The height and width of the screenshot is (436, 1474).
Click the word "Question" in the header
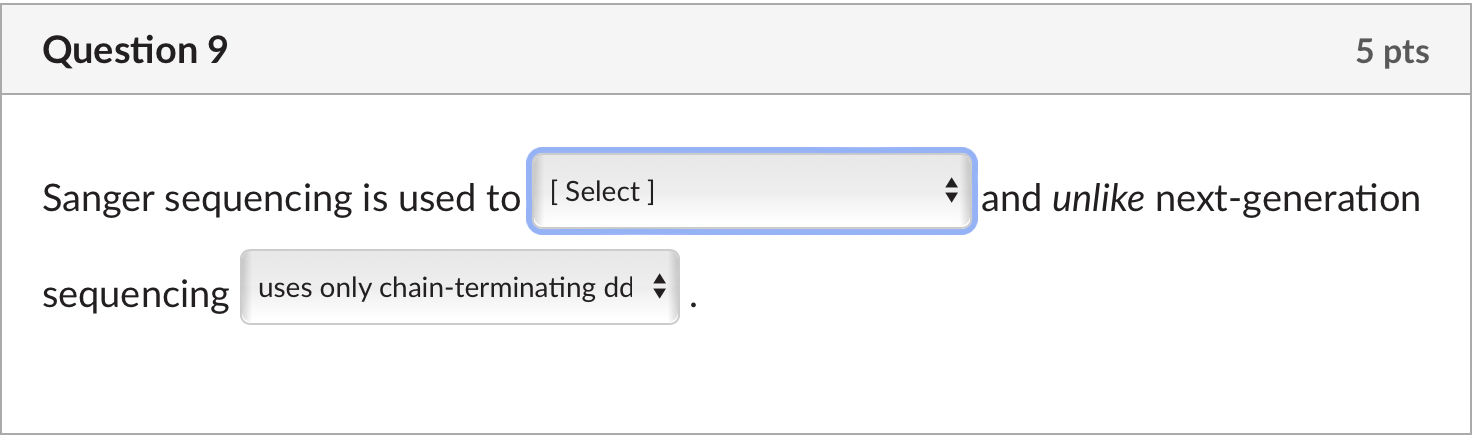(120, 51)
